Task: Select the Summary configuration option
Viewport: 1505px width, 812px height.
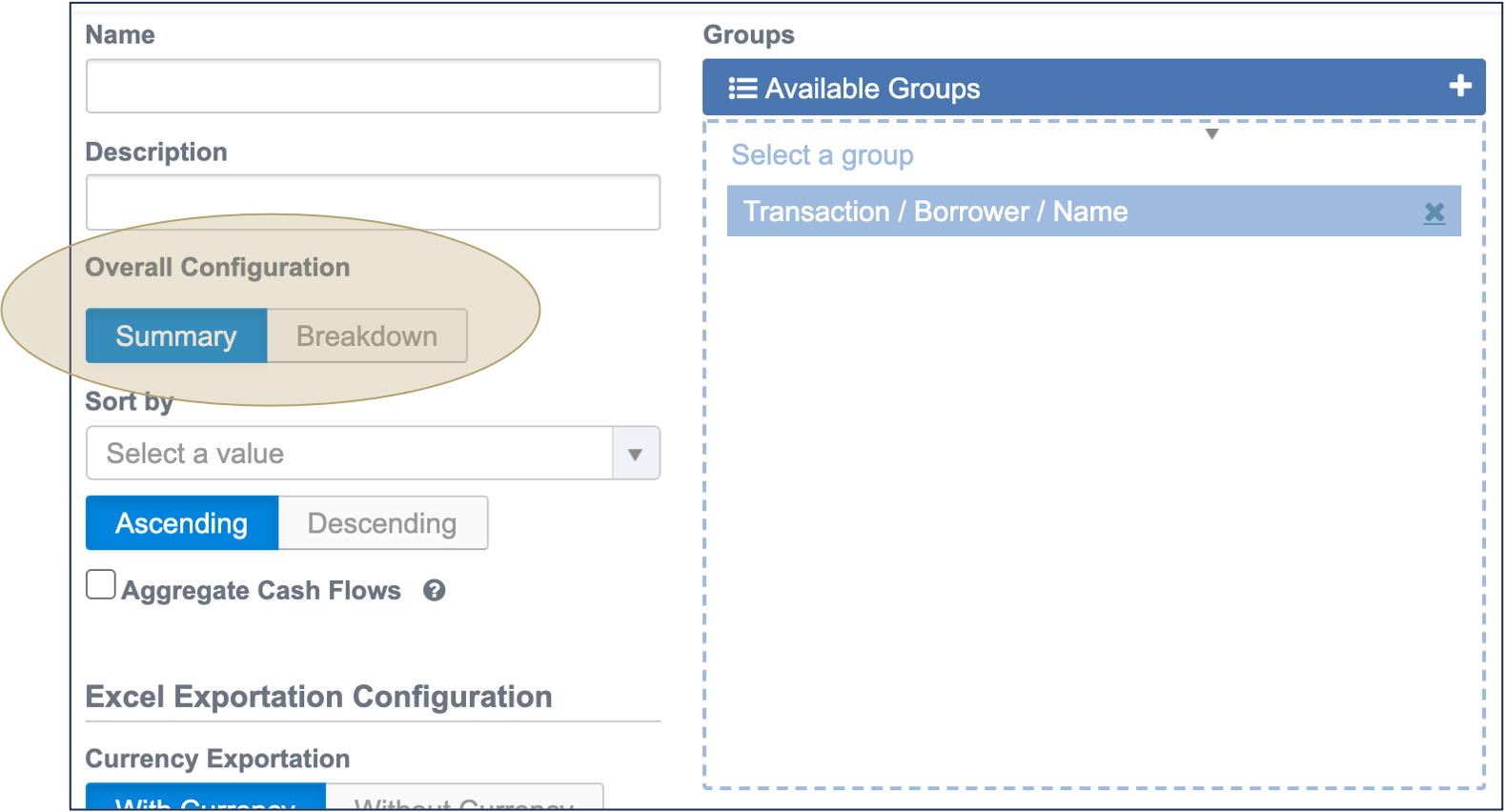Action: coord(176,336)
